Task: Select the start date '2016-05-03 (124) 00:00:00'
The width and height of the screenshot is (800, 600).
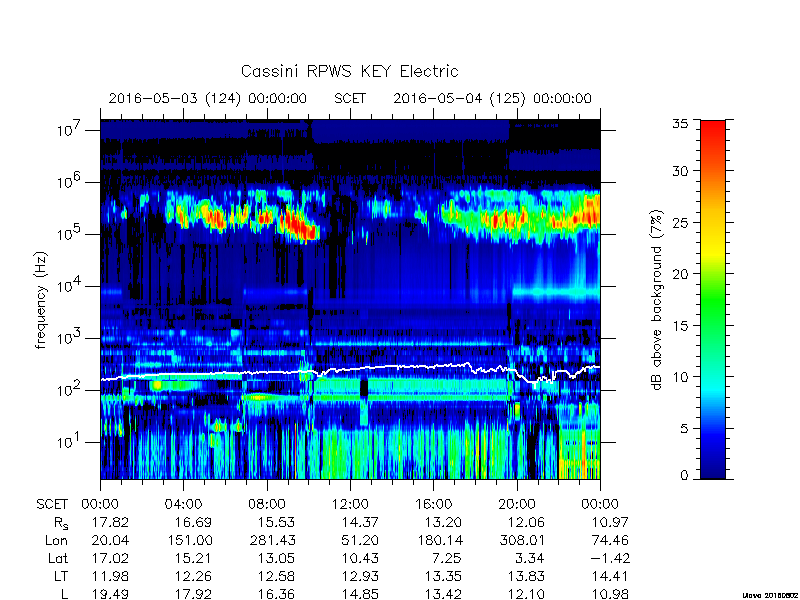Action: [x=208, y=98]
